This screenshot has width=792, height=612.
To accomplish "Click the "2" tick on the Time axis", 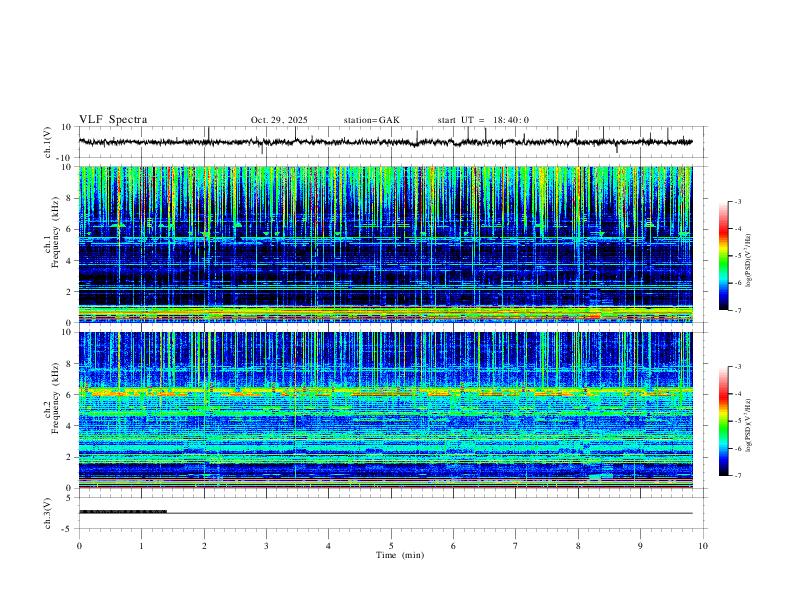I will [x=204, y=546].
